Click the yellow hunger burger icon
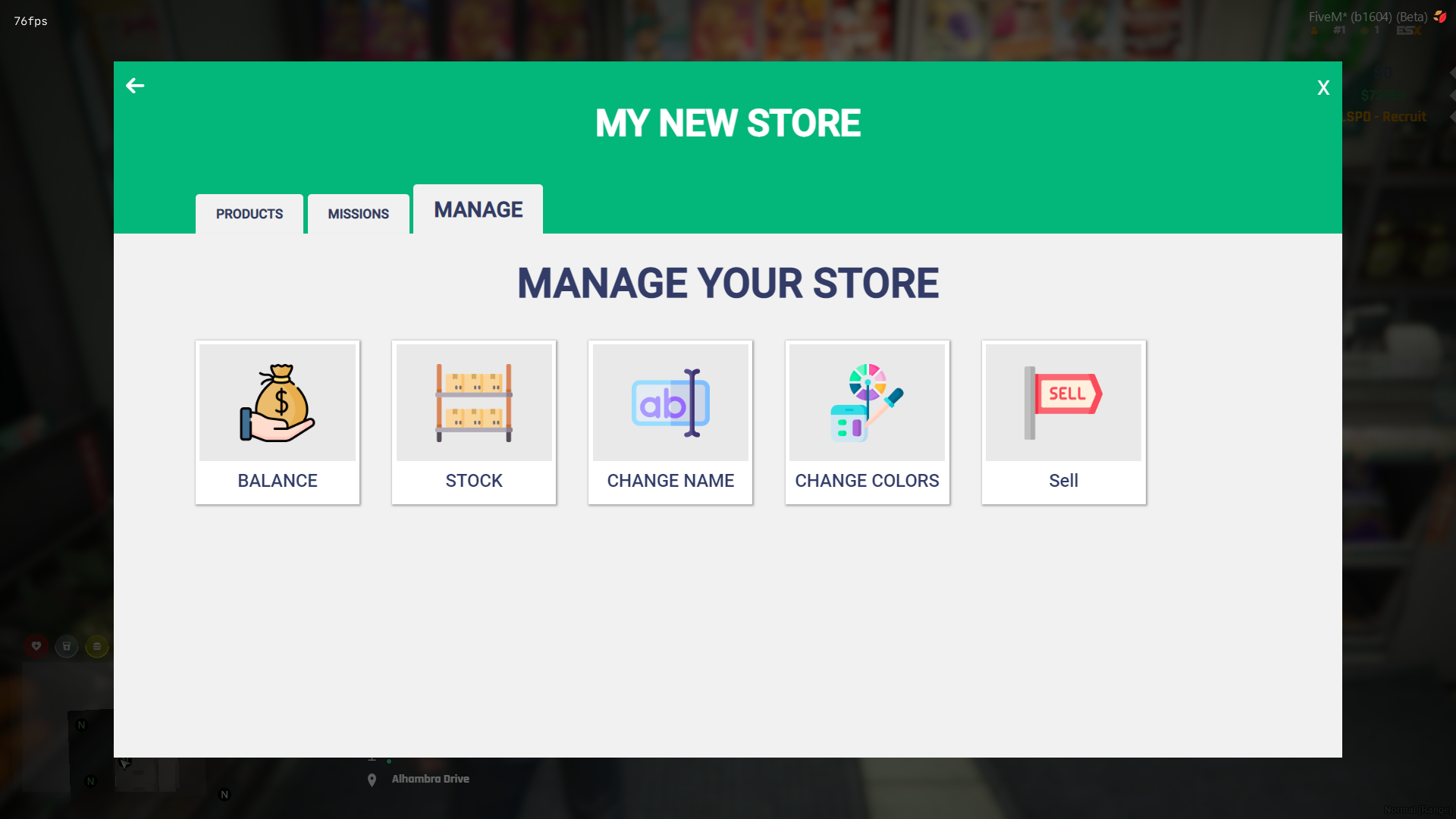This screenshot has width=1456, height=819. click(x=97, y=647)
